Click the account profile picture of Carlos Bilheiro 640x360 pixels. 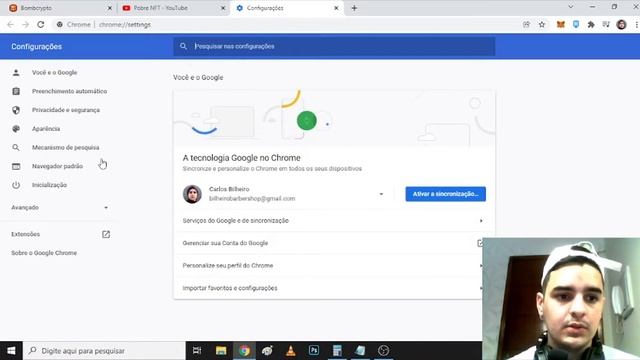(192, 194)
